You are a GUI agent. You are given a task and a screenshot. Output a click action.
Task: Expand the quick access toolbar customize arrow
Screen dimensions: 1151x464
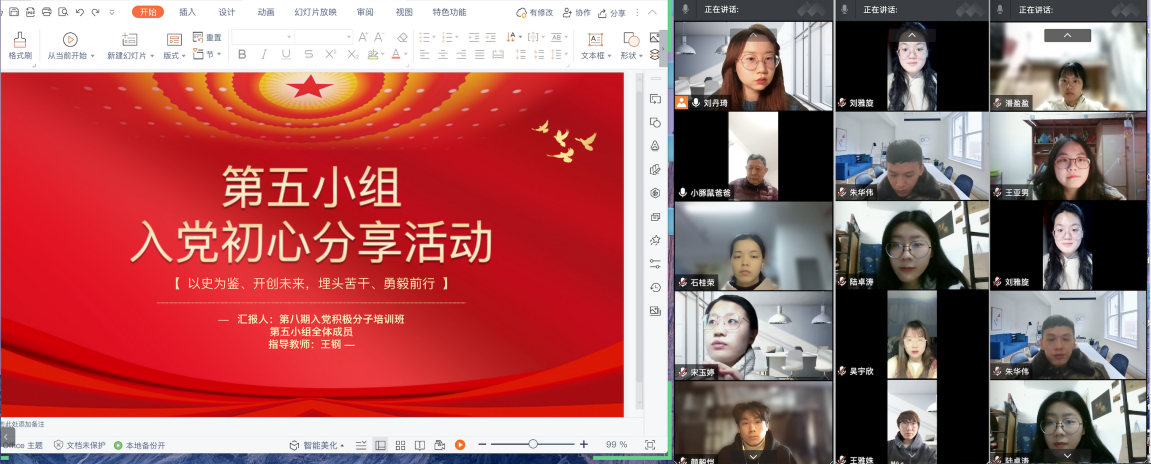point(112,12)
